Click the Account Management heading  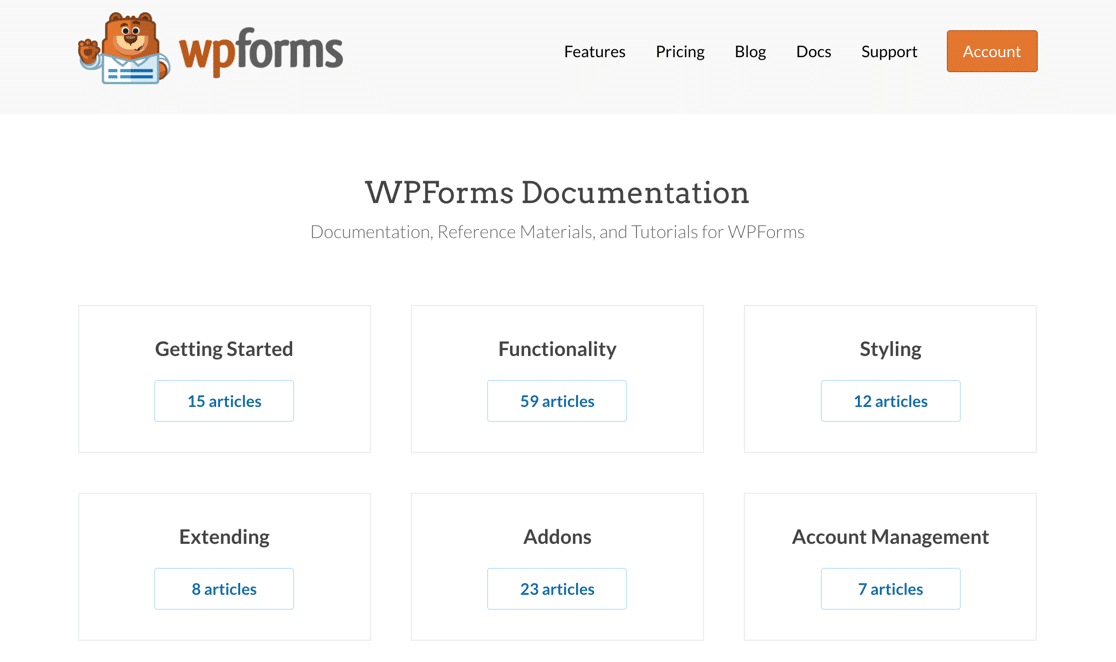890,537
